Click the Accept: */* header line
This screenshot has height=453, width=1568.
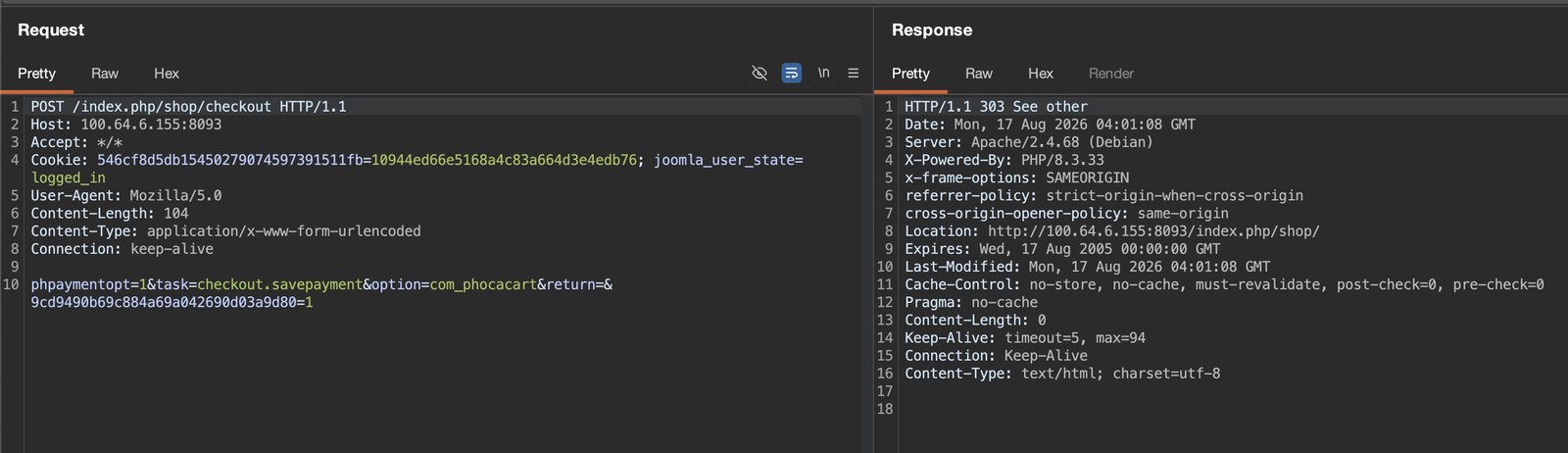pyautogui.click(x=76, y=142)
